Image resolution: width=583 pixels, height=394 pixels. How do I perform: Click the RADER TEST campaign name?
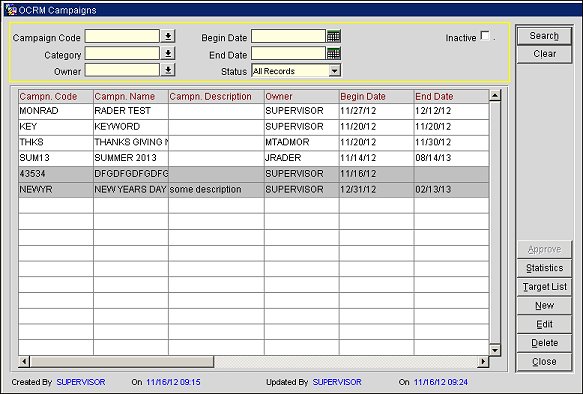click(131, 111)
